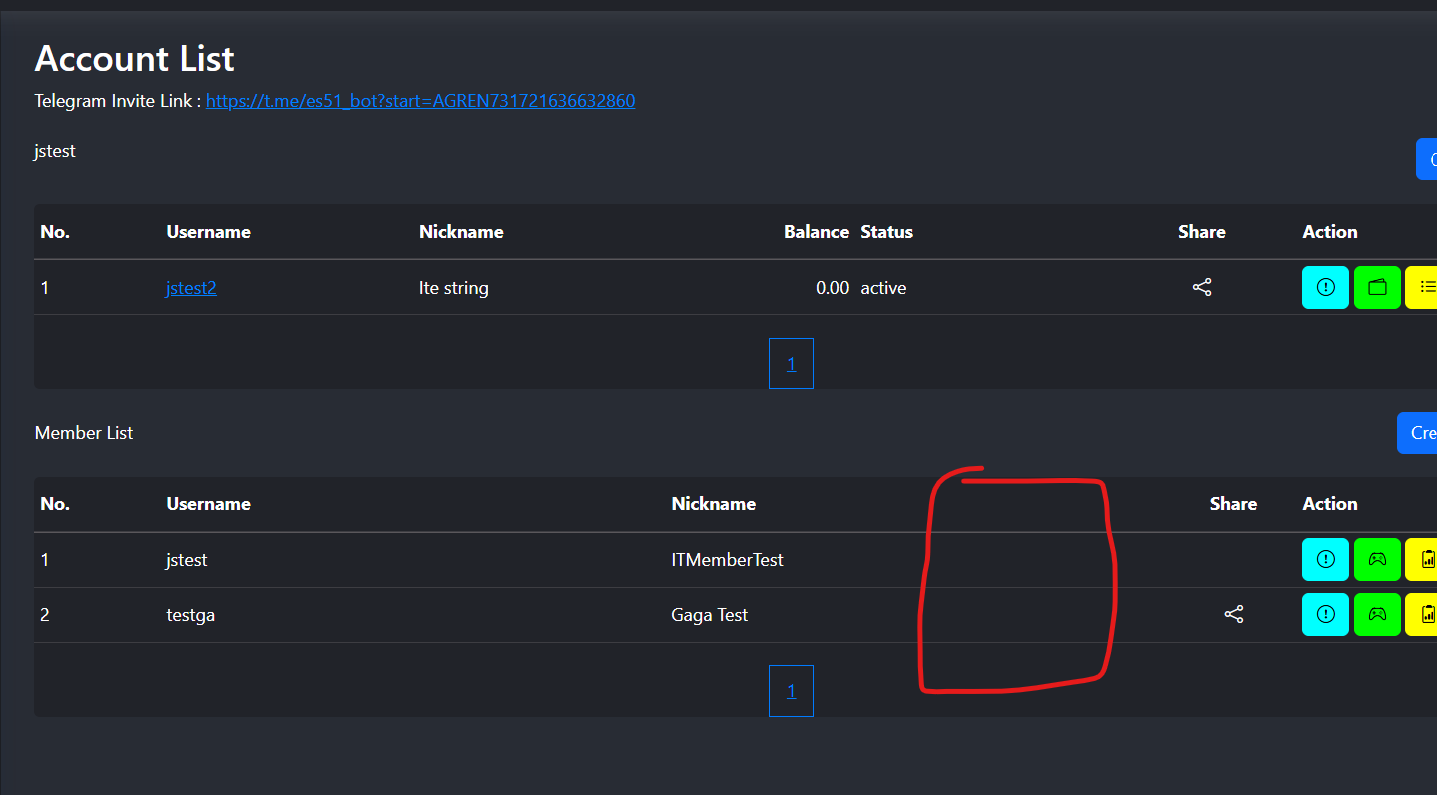Click the Create button above Member List
Image resolution: width=1437 pixels, height=795 pixels.
1418,433
